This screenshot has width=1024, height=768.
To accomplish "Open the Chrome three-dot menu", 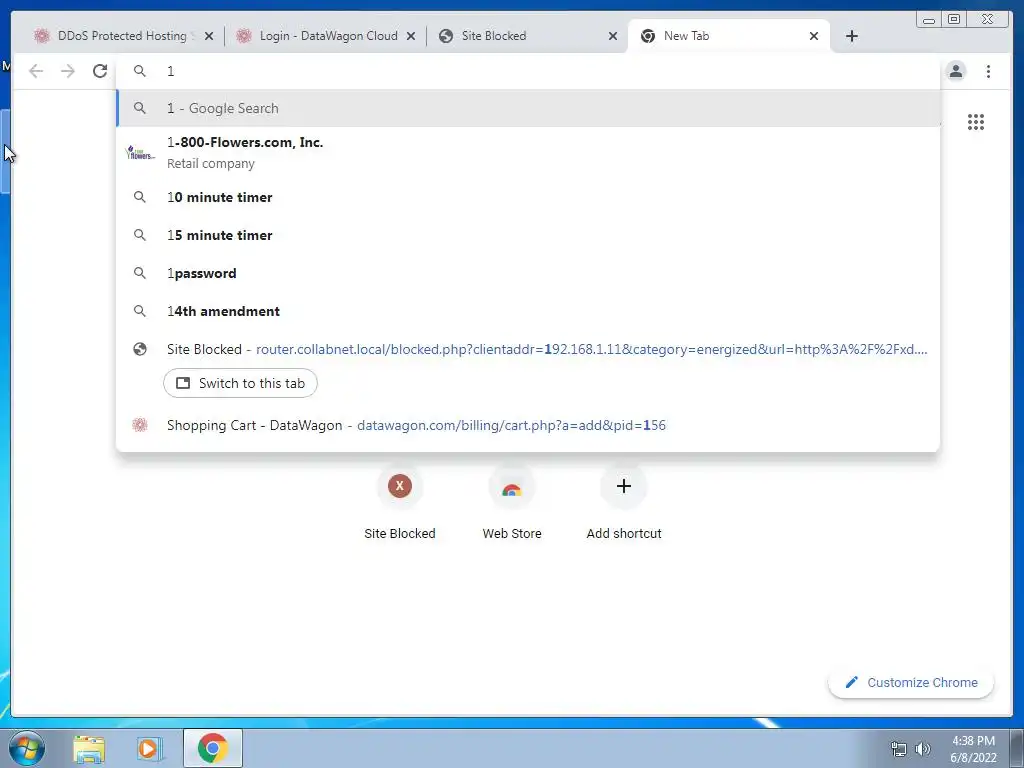I will (x=988, y=71).
